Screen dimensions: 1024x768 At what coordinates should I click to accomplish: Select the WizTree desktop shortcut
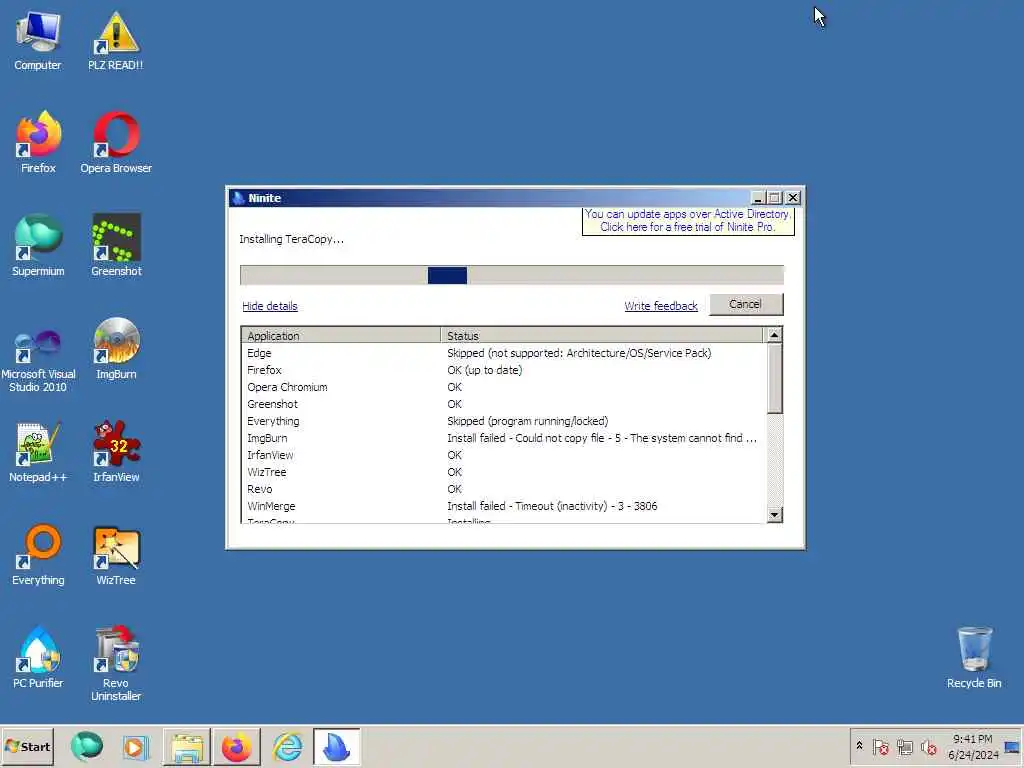(116, 555)
